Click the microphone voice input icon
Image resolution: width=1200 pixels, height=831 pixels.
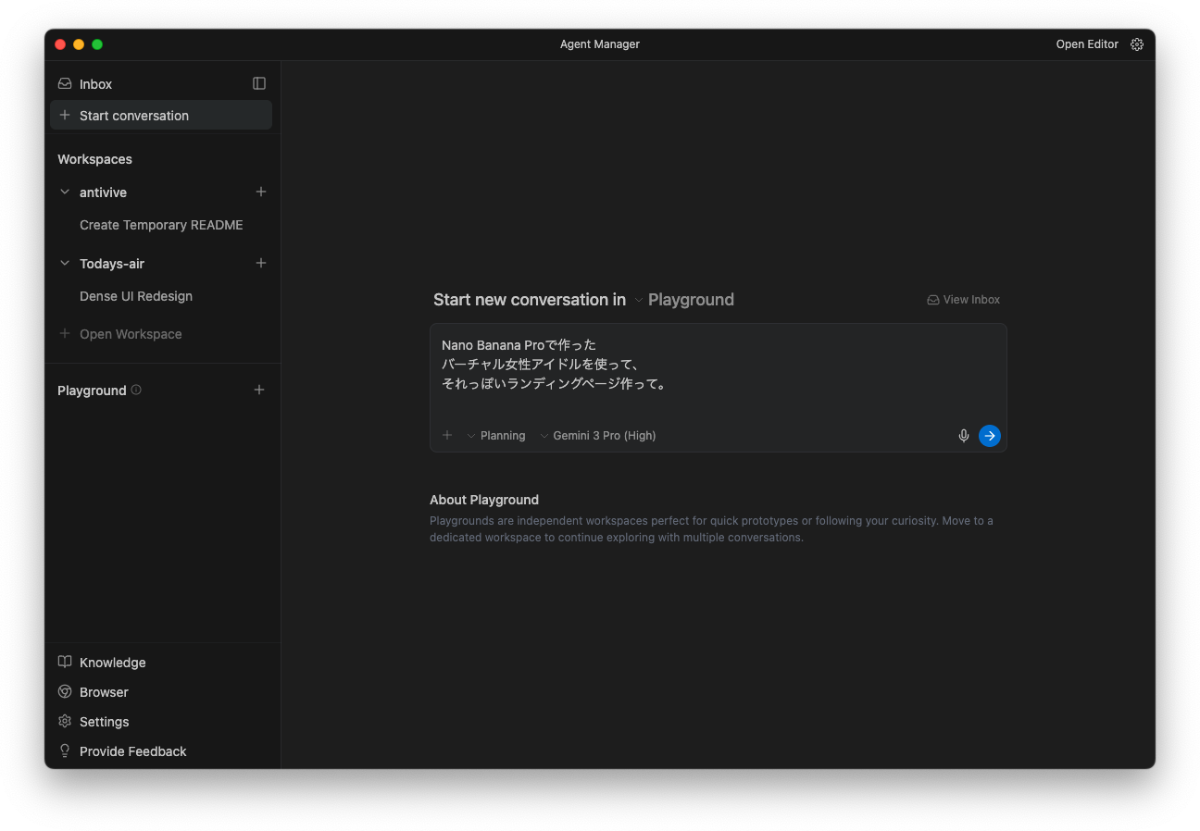click(964, 436)
